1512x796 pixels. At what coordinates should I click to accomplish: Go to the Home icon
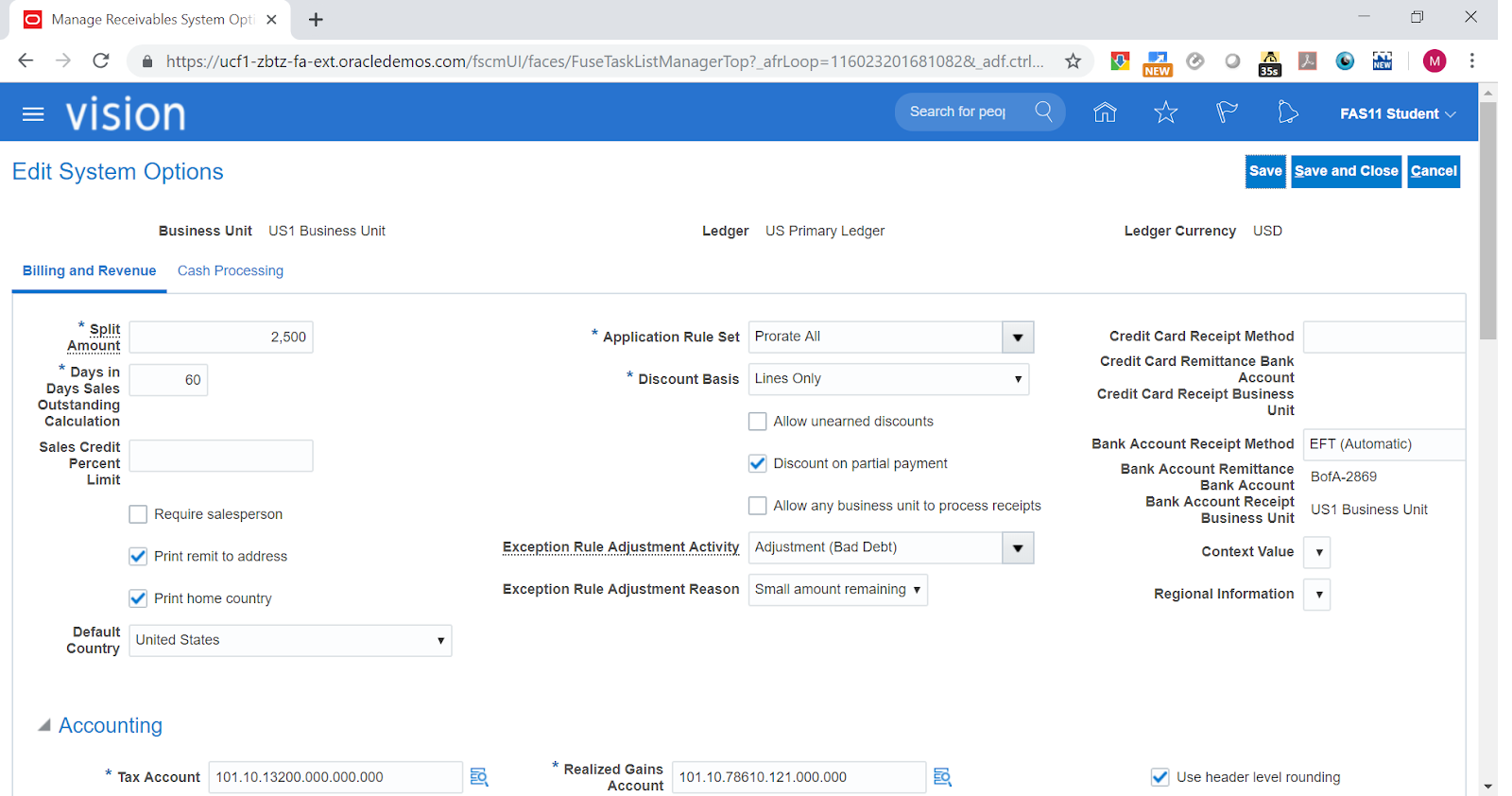1105,112
